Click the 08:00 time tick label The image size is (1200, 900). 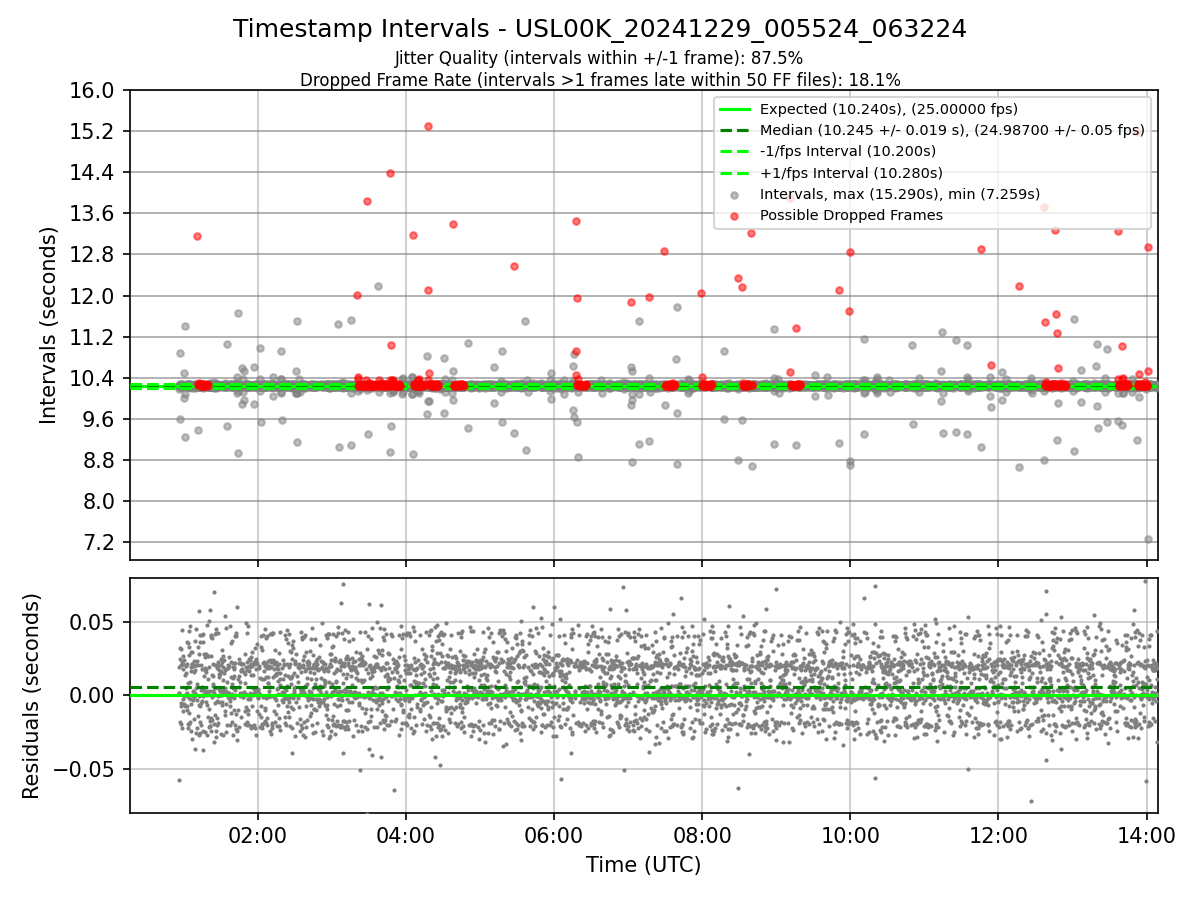pos(702,837)
